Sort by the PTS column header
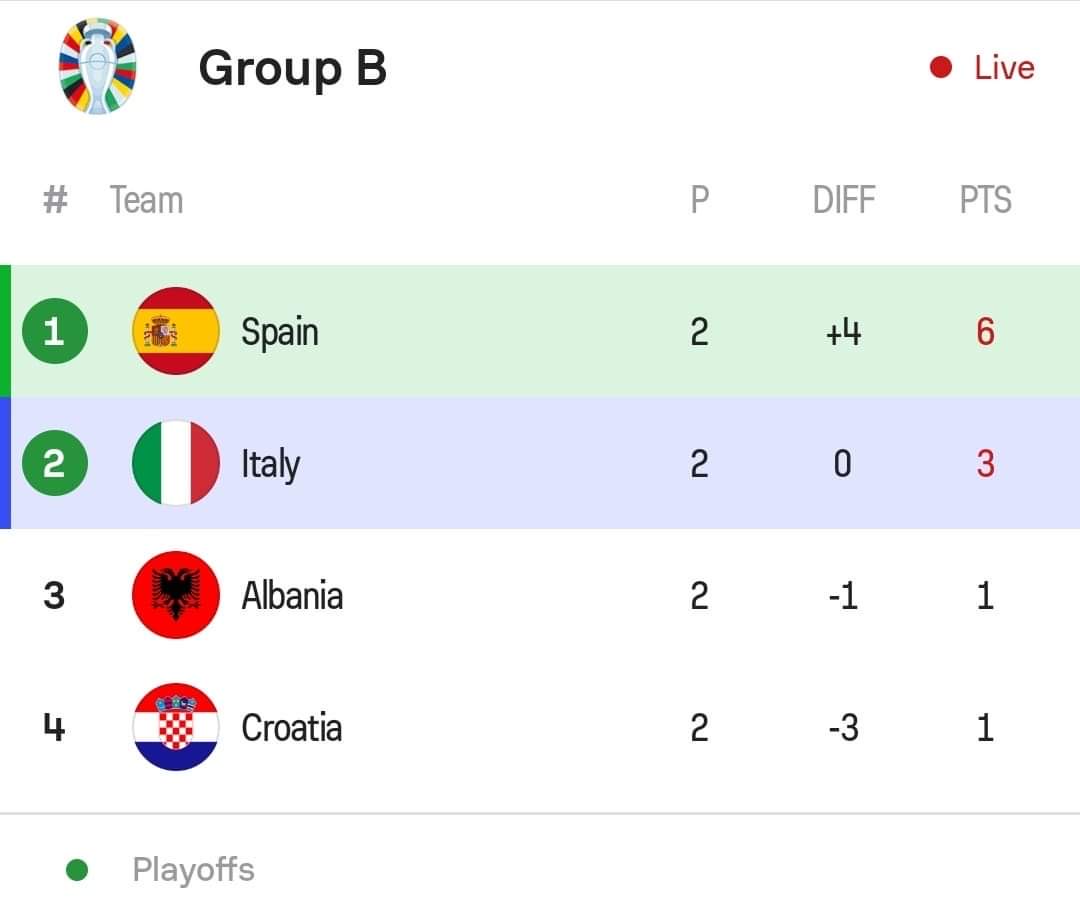The width and height of the screenshot is (1080, 914). [x=985, y=200]
